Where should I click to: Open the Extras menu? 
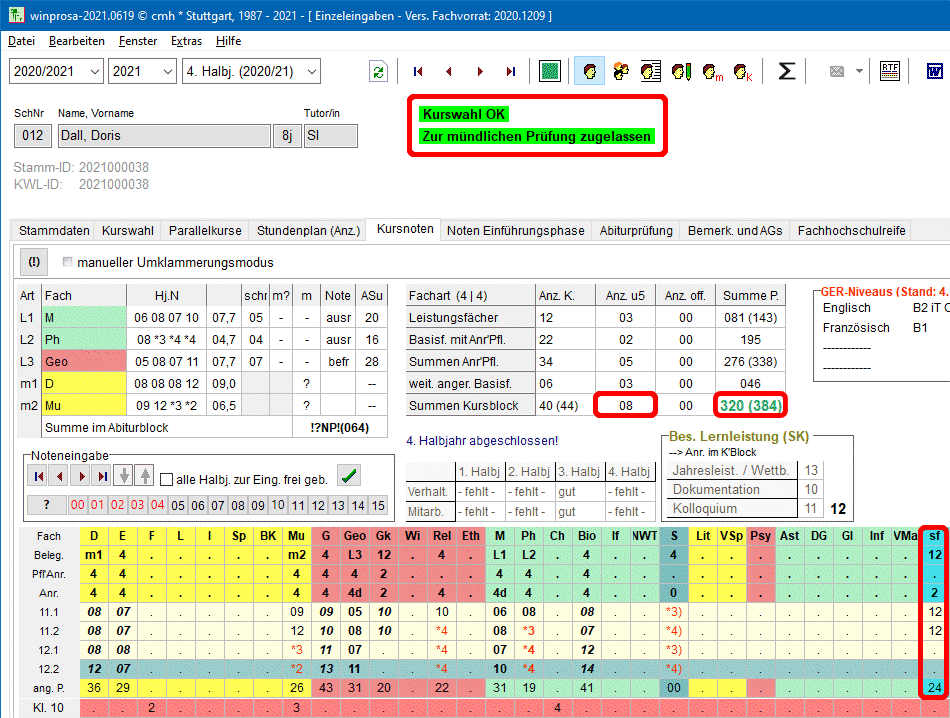(186, 41)
